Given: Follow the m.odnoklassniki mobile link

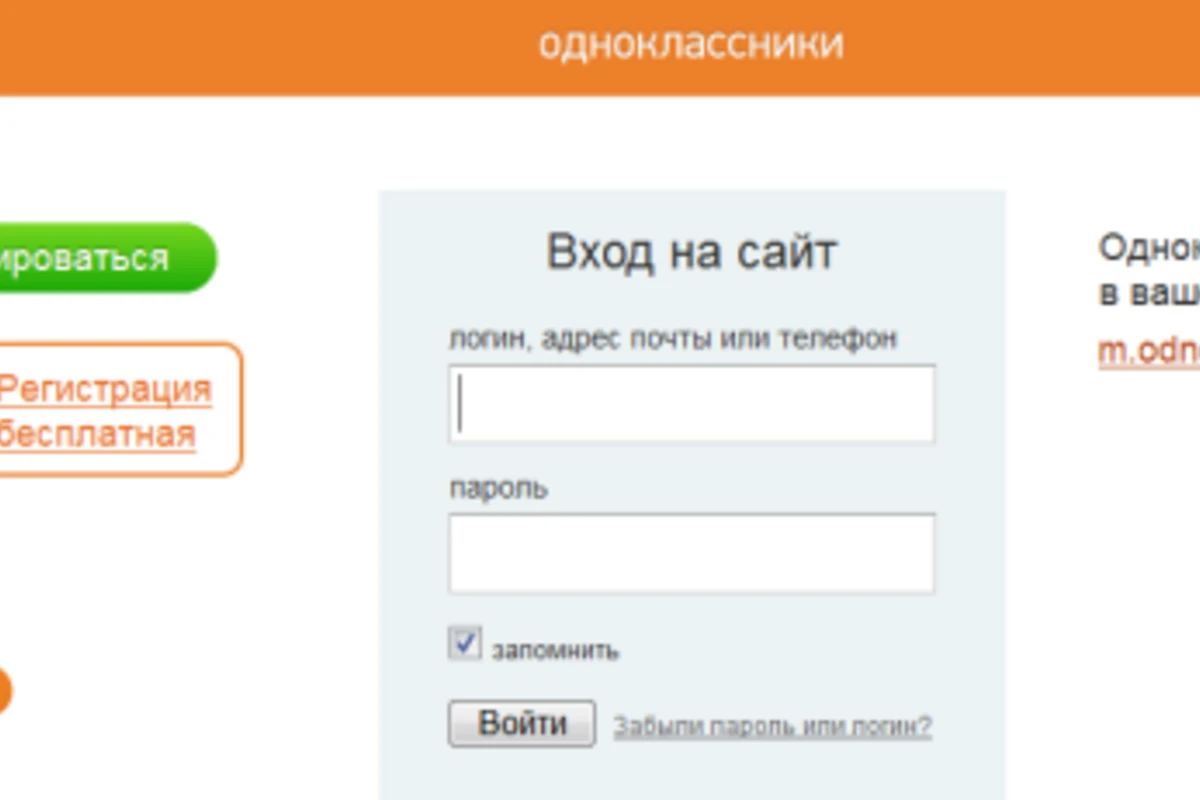Looking at the screenshot, I should [x=1149, y=352].
